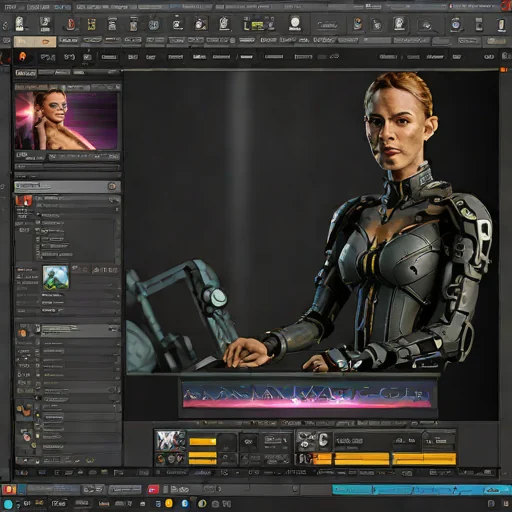Open the highlighted peach-colored tab in second toolbar row
Screen dimensions: 512x512
pyautogui.click(x=35, y=42)
